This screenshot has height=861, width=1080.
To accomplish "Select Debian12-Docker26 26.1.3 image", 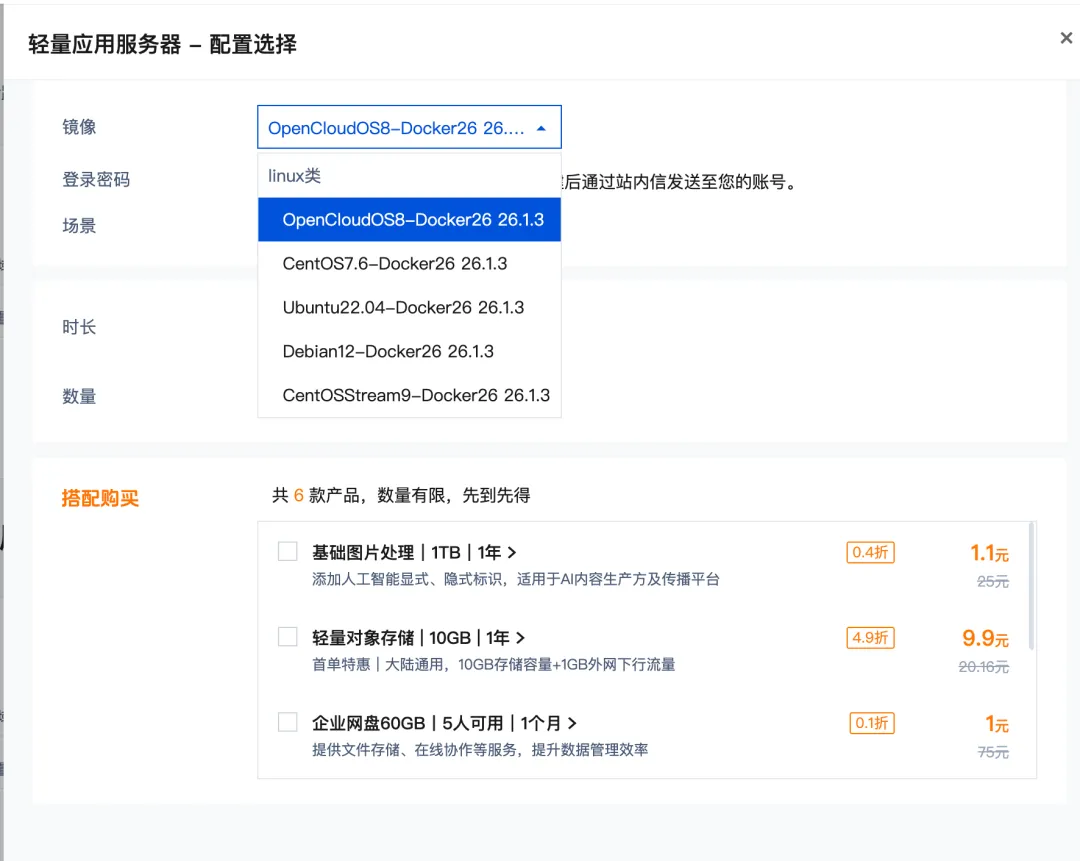I will (409, 351).
